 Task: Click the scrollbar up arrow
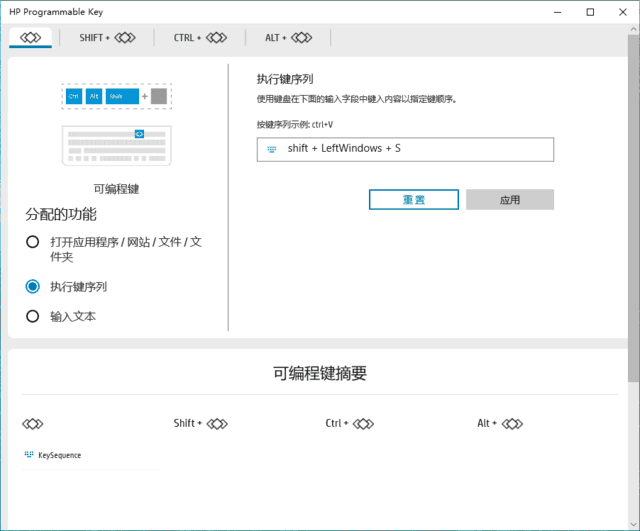(x=633, y=29)
